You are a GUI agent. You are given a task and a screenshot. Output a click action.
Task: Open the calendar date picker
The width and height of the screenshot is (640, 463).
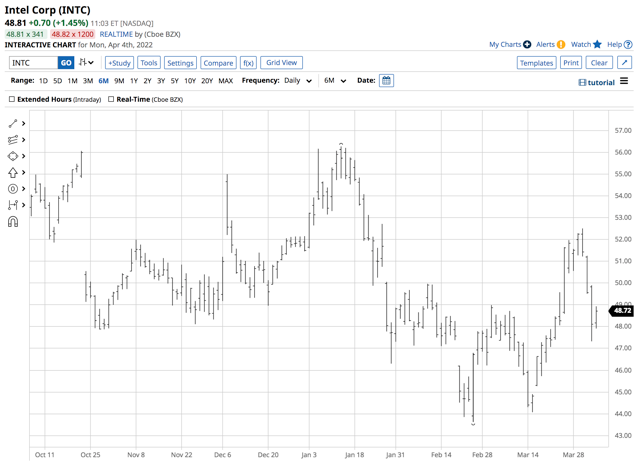click(386, 80)
